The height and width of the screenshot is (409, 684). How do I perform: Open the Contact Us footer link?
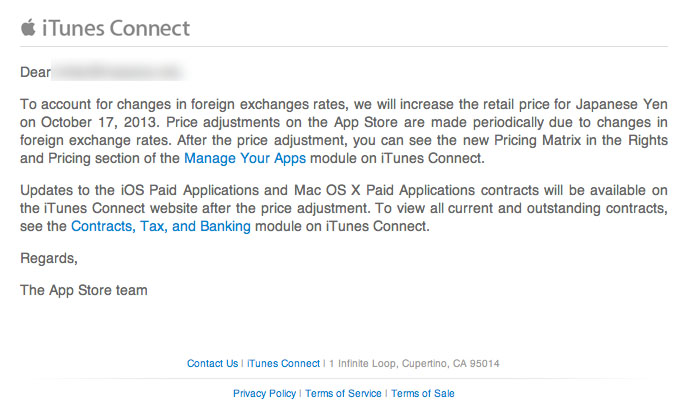(212, 363)
